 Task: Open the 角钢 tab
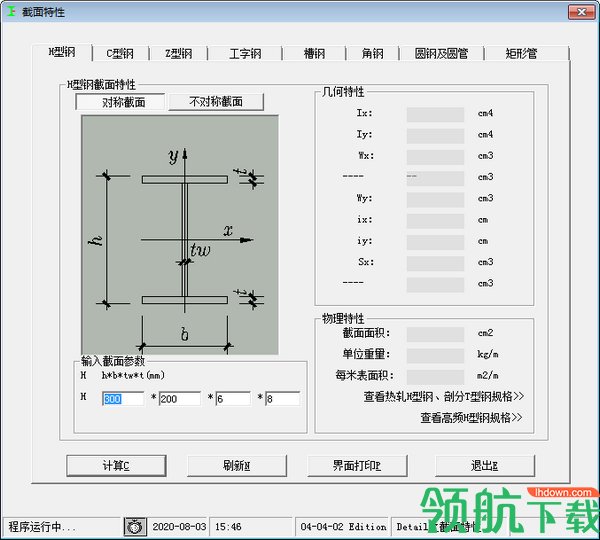tap(372, 54)
